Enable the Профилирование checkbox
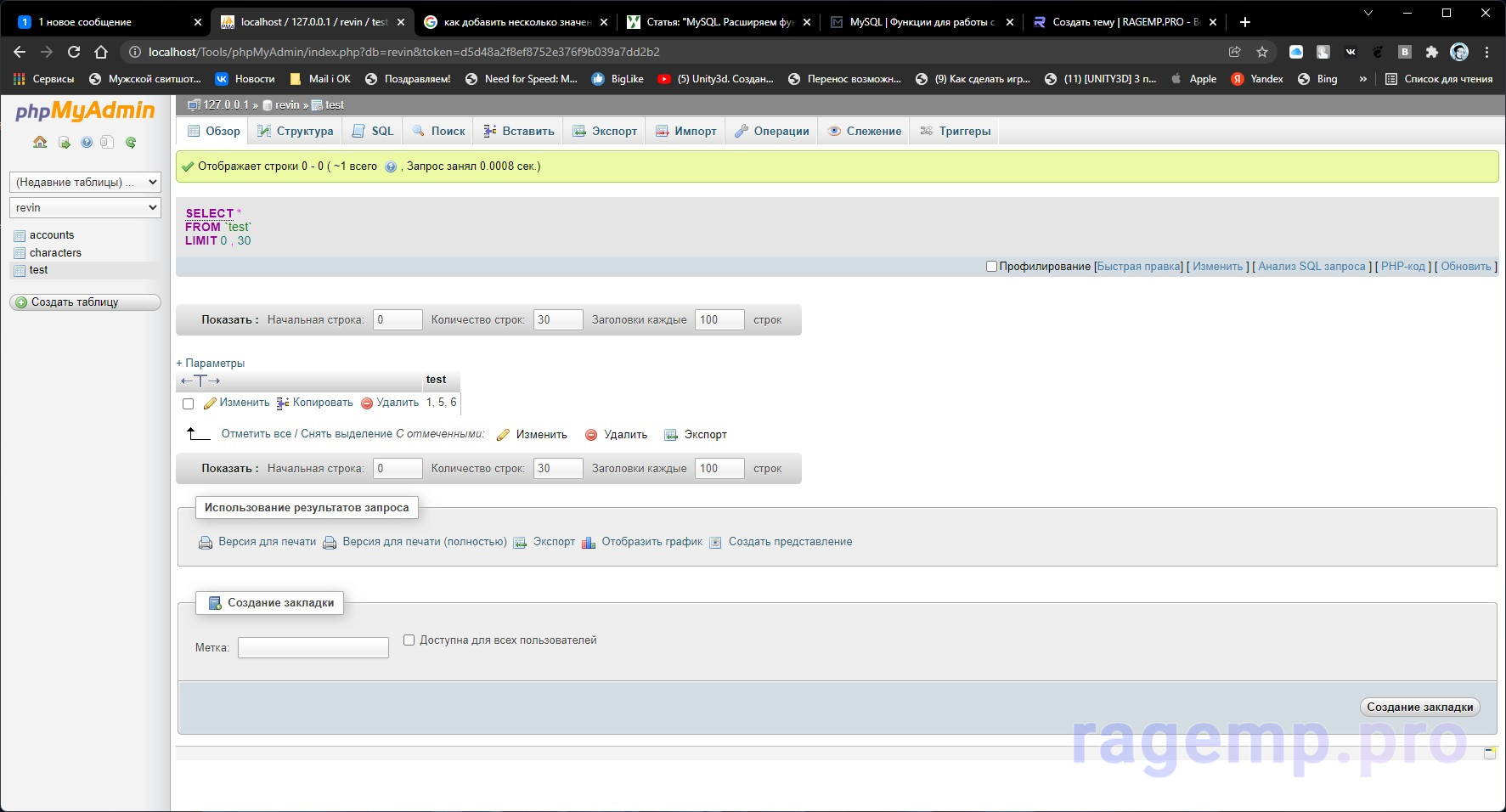 991,267
